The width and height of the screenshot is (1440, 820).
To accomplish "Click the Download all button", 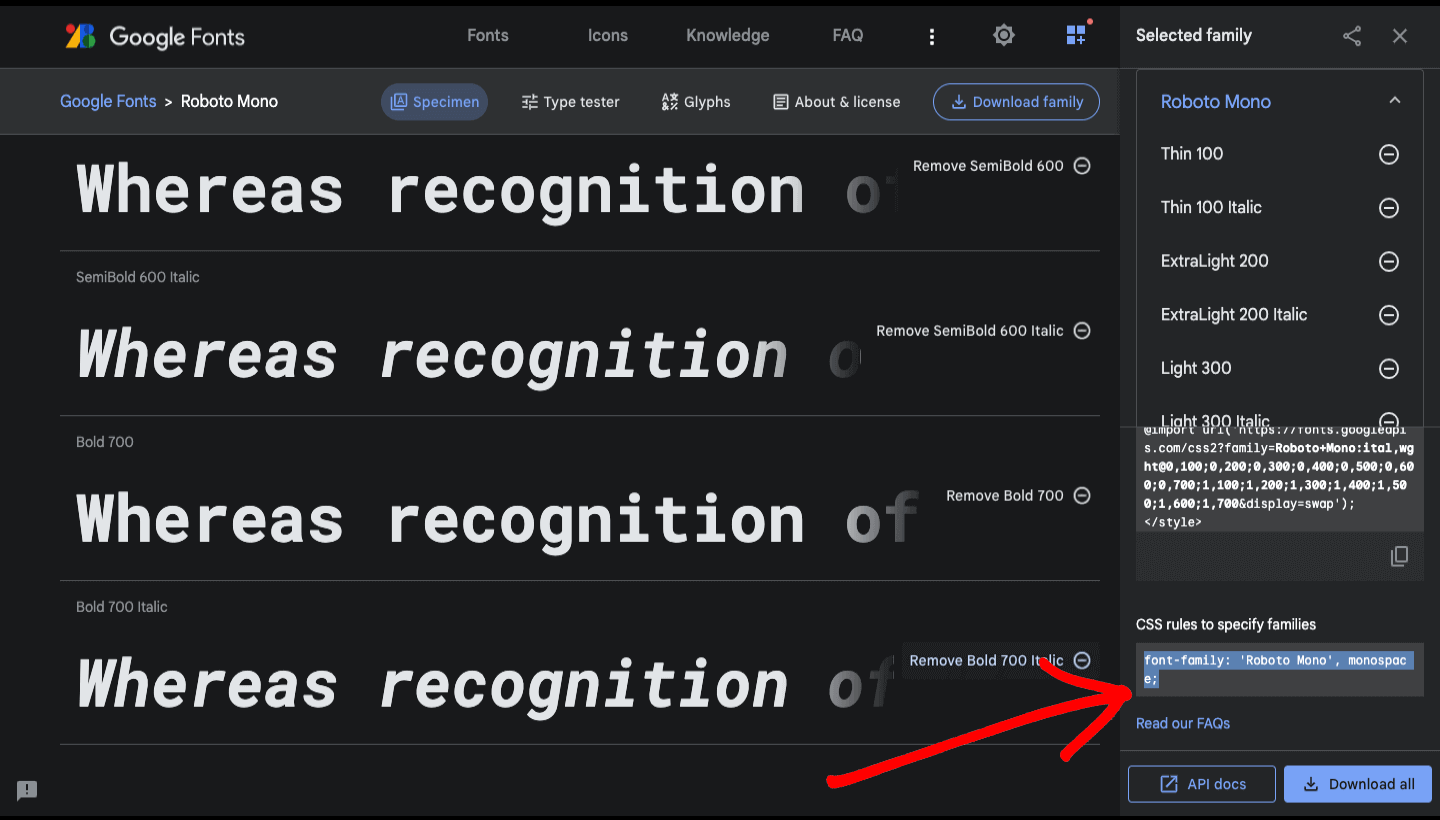I will (1358, 784).
